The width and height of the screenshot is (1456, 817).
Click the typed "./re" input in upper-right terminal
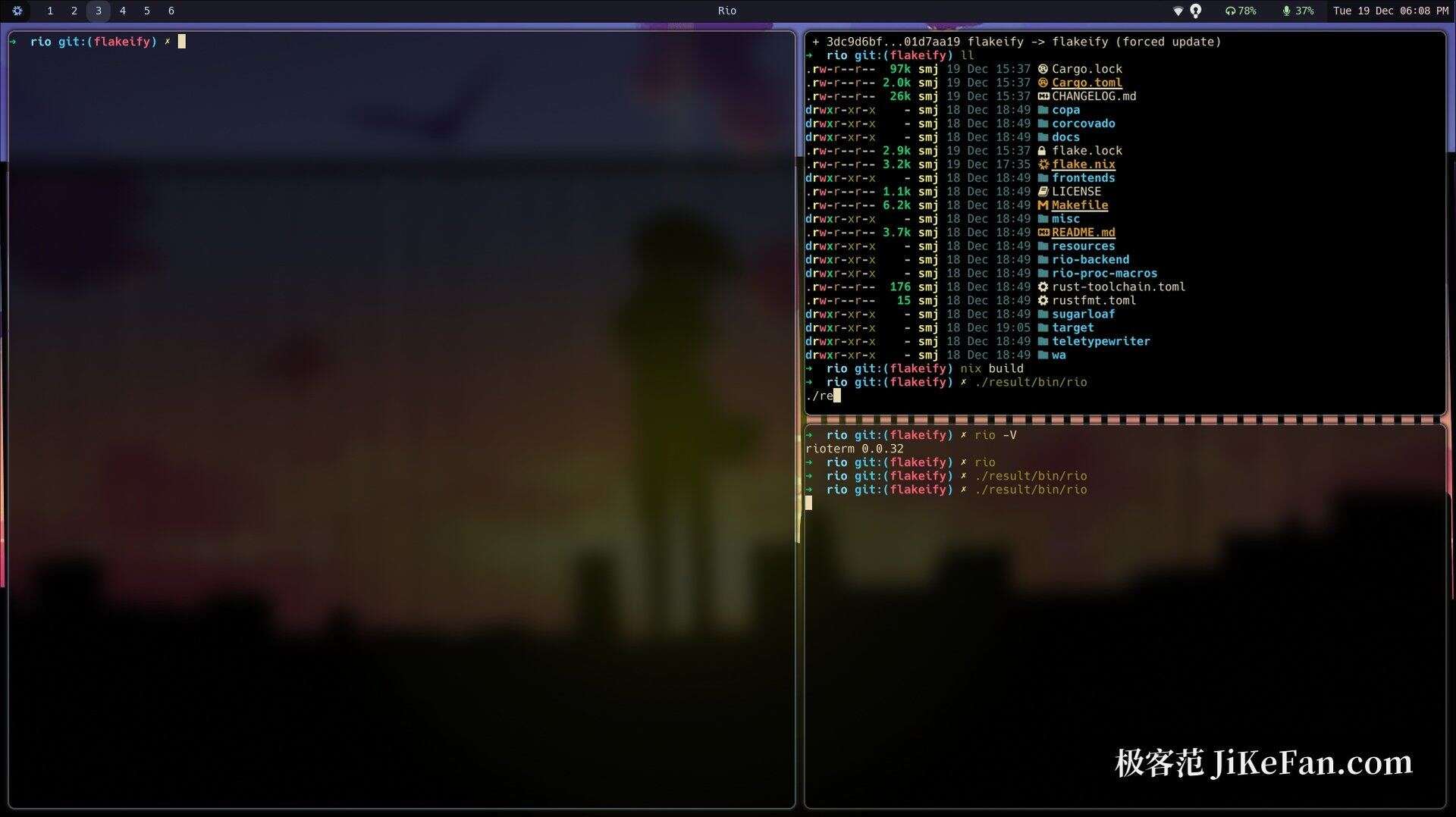819,396
